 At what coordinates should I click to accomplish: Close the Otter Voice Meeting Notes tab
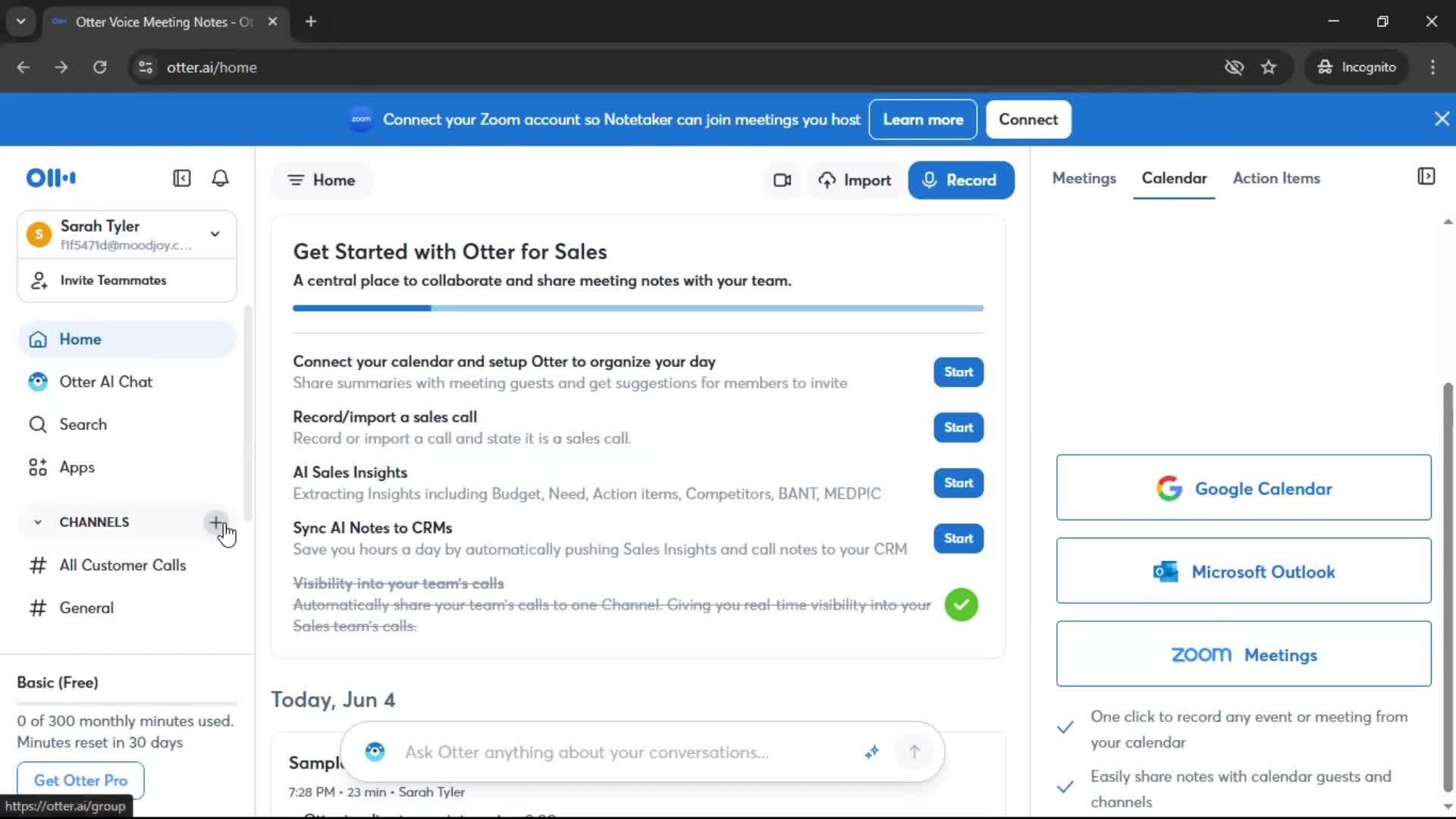click(x=273, y=21)
